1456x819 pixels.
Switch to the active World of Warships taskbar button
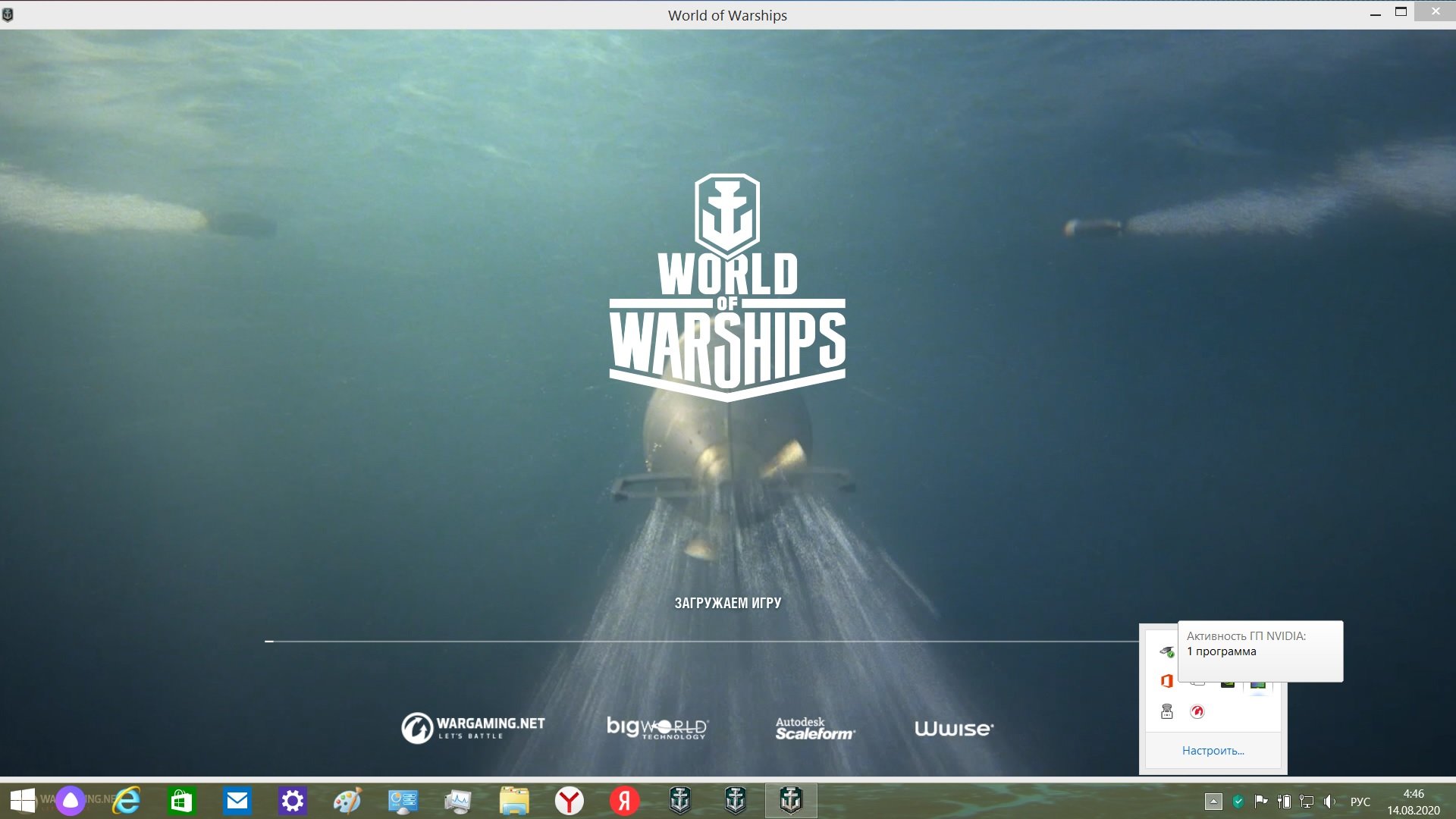(x=791, y=801)
